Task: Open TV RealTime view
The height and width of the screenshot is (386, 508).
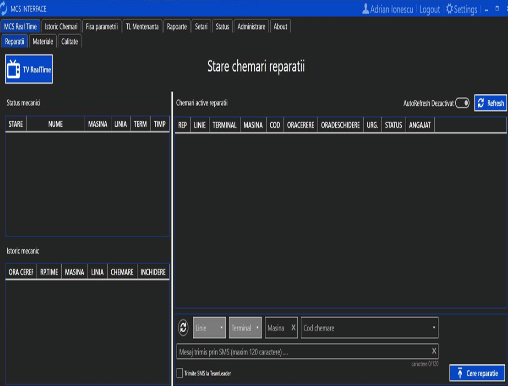Action: pos(29,69)
